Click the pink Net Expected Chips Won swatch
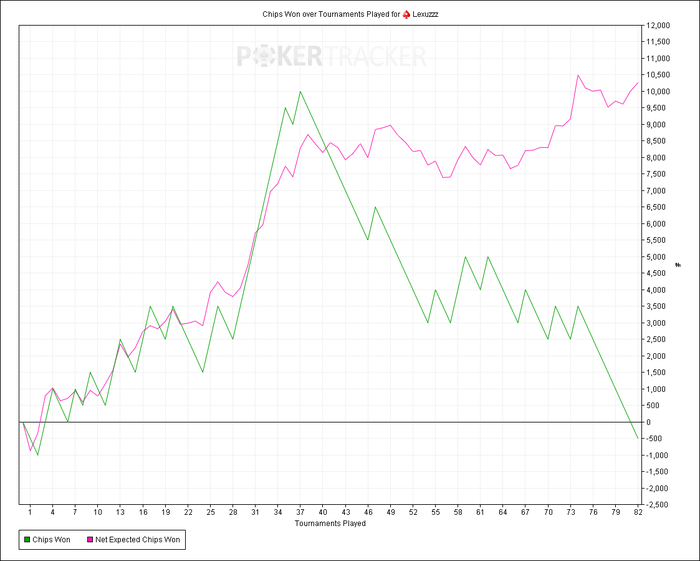Viewport: 700px width, 561px height. 90,540
